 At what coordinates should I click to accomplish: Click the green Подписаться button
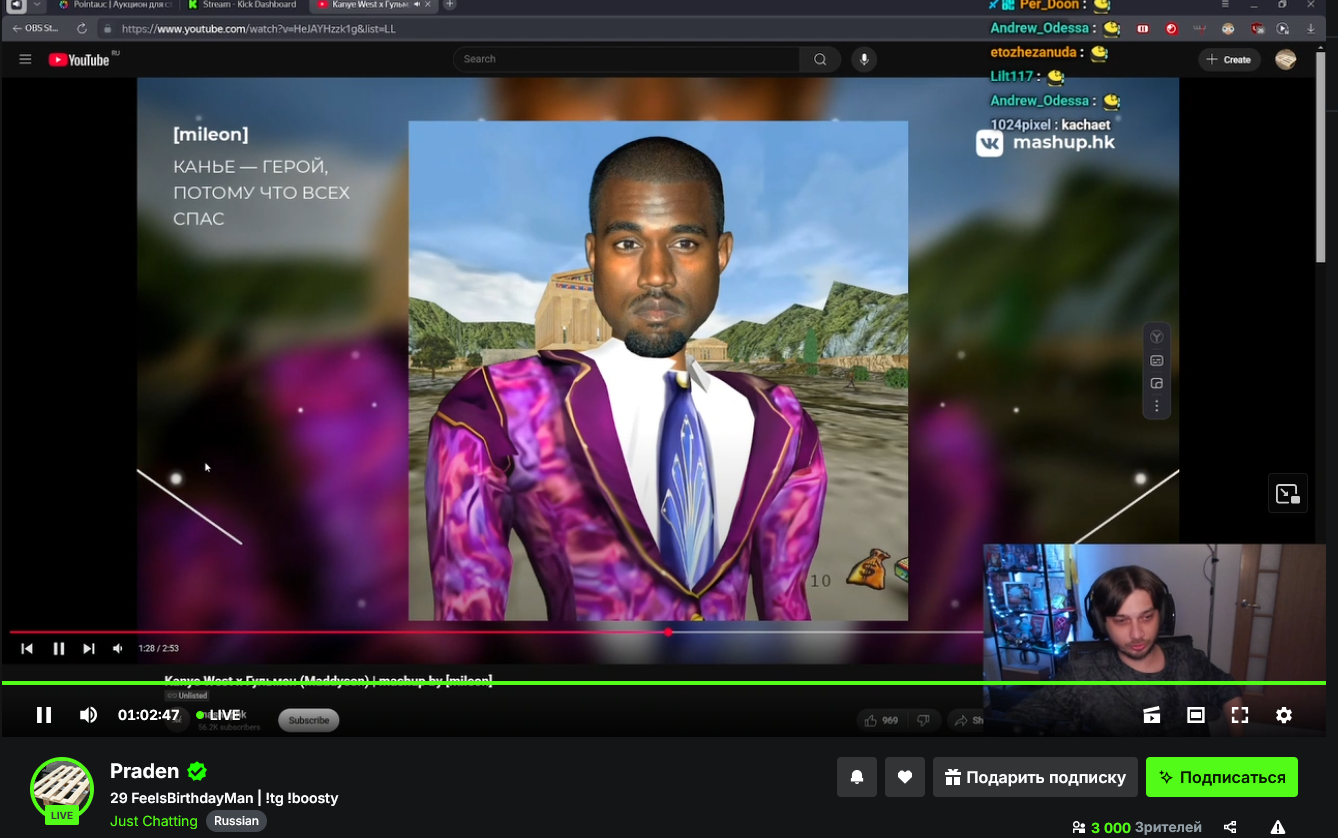coord(1222,777)
